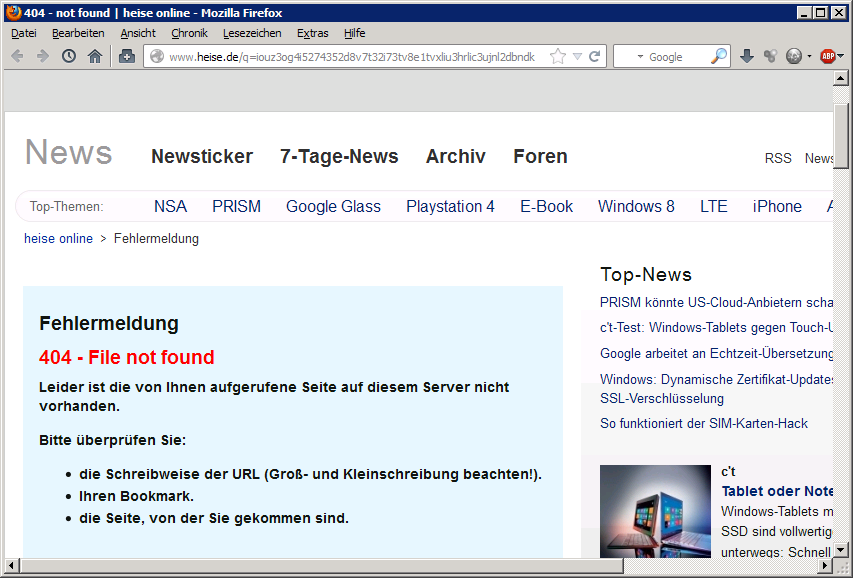Open URL history dropdown arrow
853x578 pixels.
pos(577,56)
